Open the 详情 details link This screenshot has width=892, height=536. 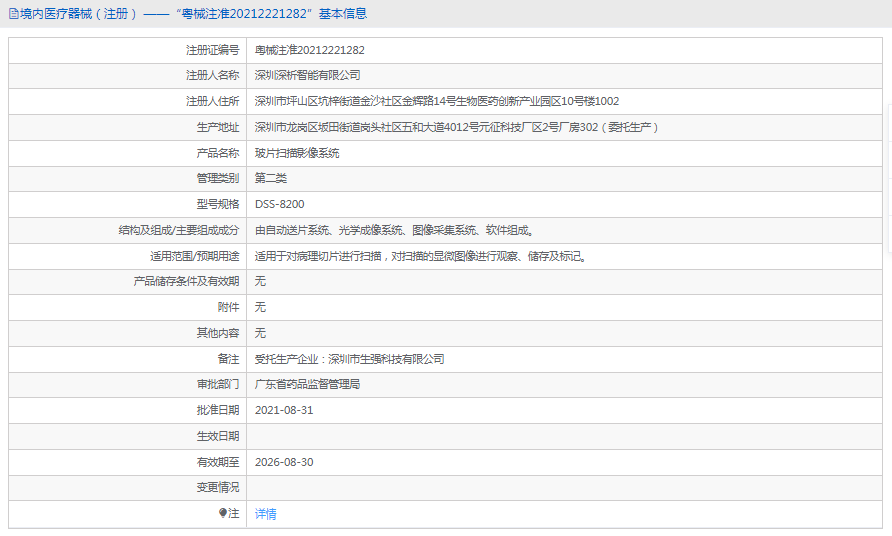pyautogui.click(x=265, y=514)
